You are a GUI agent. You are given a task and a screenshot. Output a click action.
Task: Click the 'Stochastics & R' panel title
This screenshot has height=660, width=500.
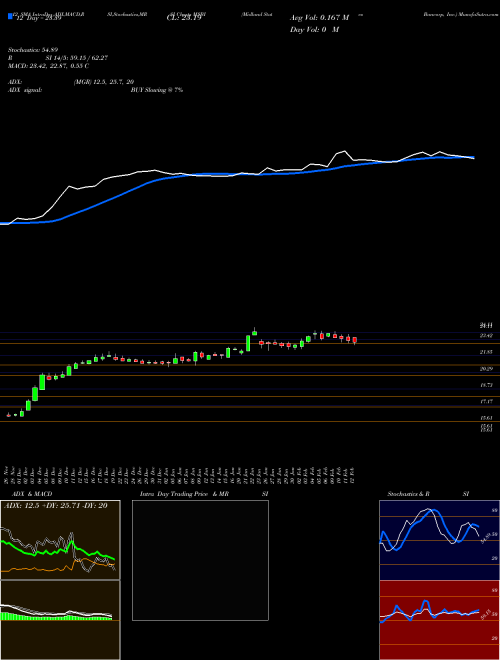[x=410, y=494]
